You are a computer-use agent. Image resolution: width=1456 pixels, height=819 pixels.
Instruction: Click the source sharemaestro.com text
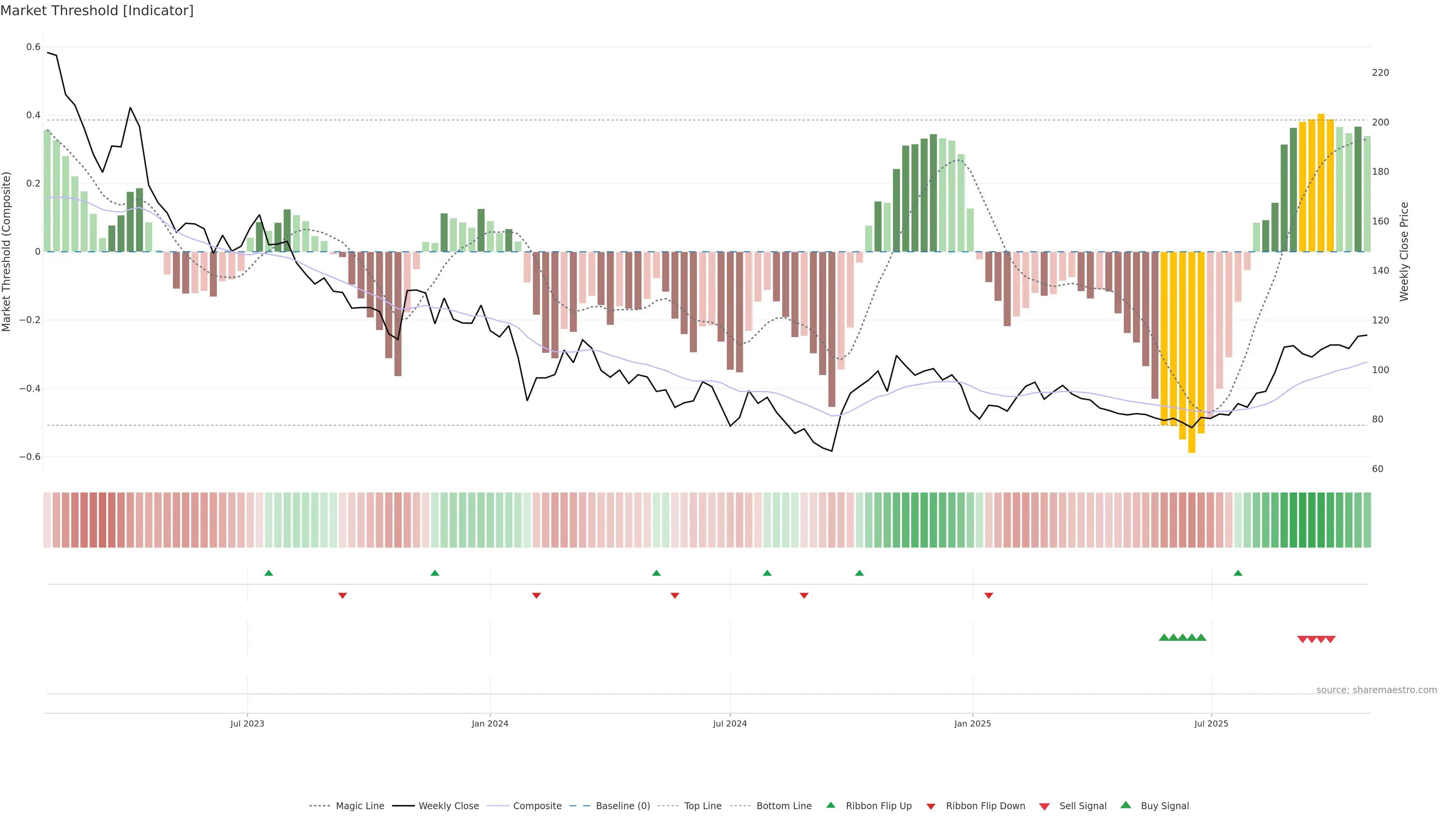[1376, 690]
